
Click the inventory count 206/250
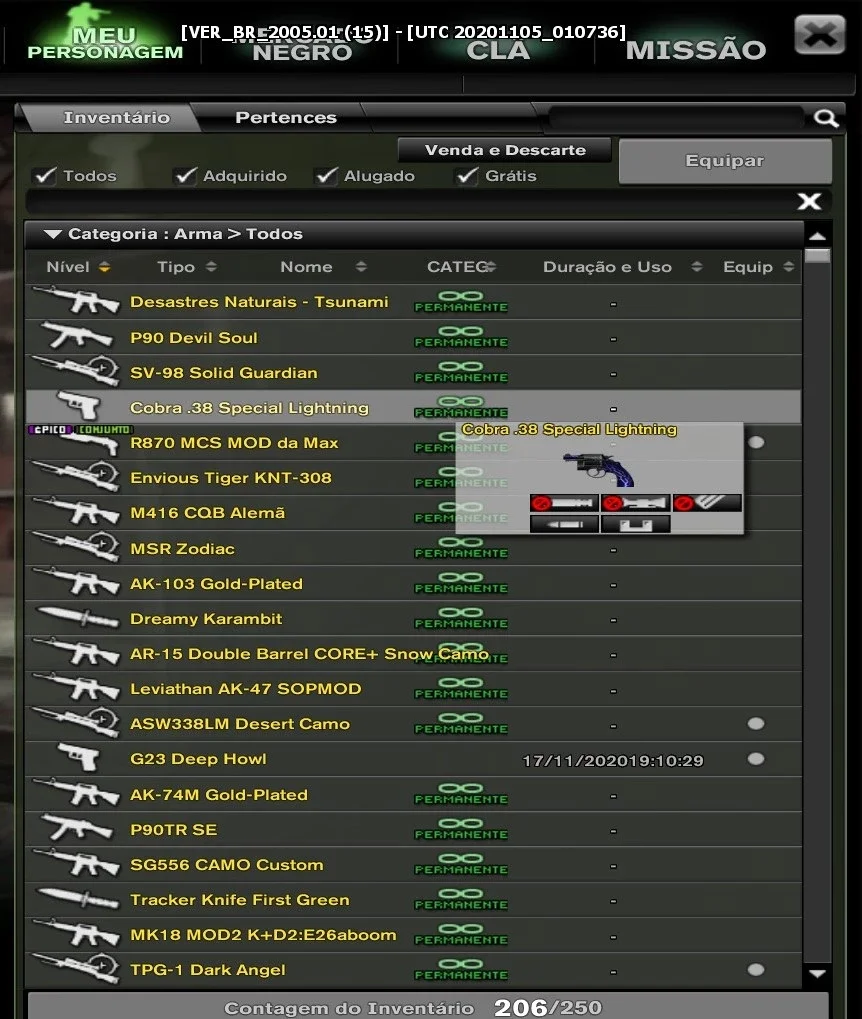547,1008
